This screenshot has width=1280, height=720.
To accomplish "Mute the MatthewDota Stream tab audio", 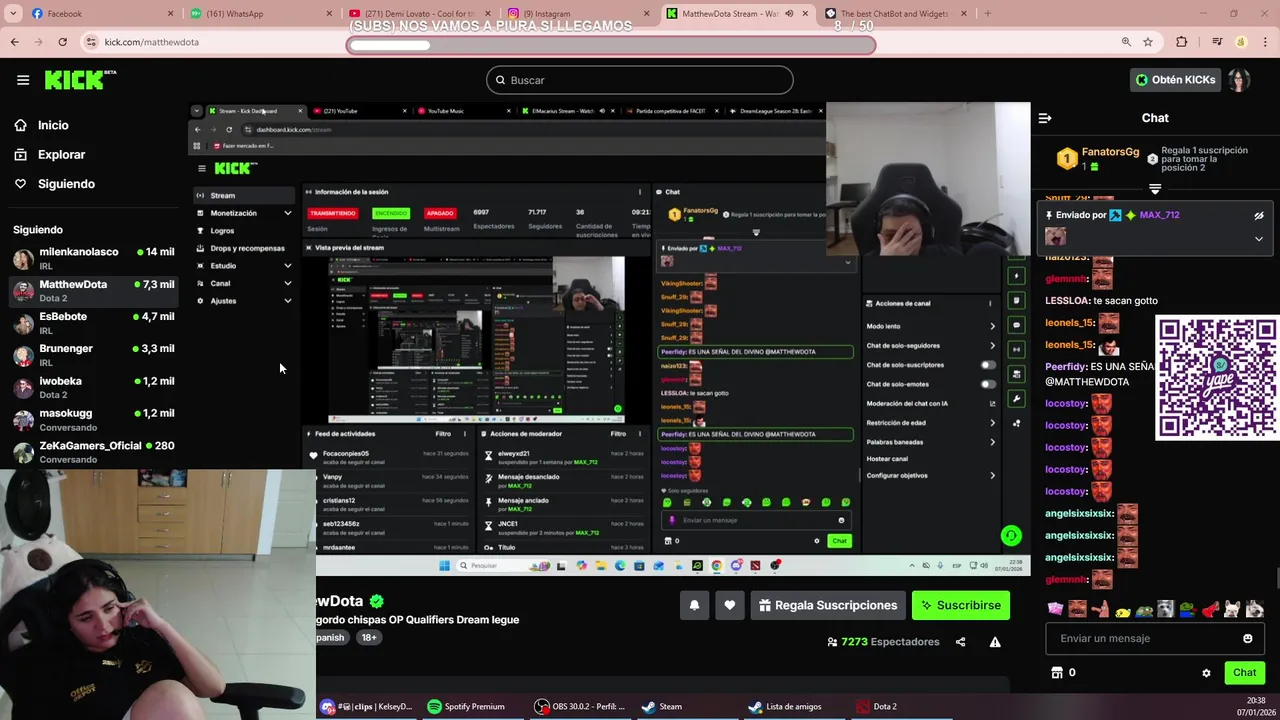I will point(789,14).
